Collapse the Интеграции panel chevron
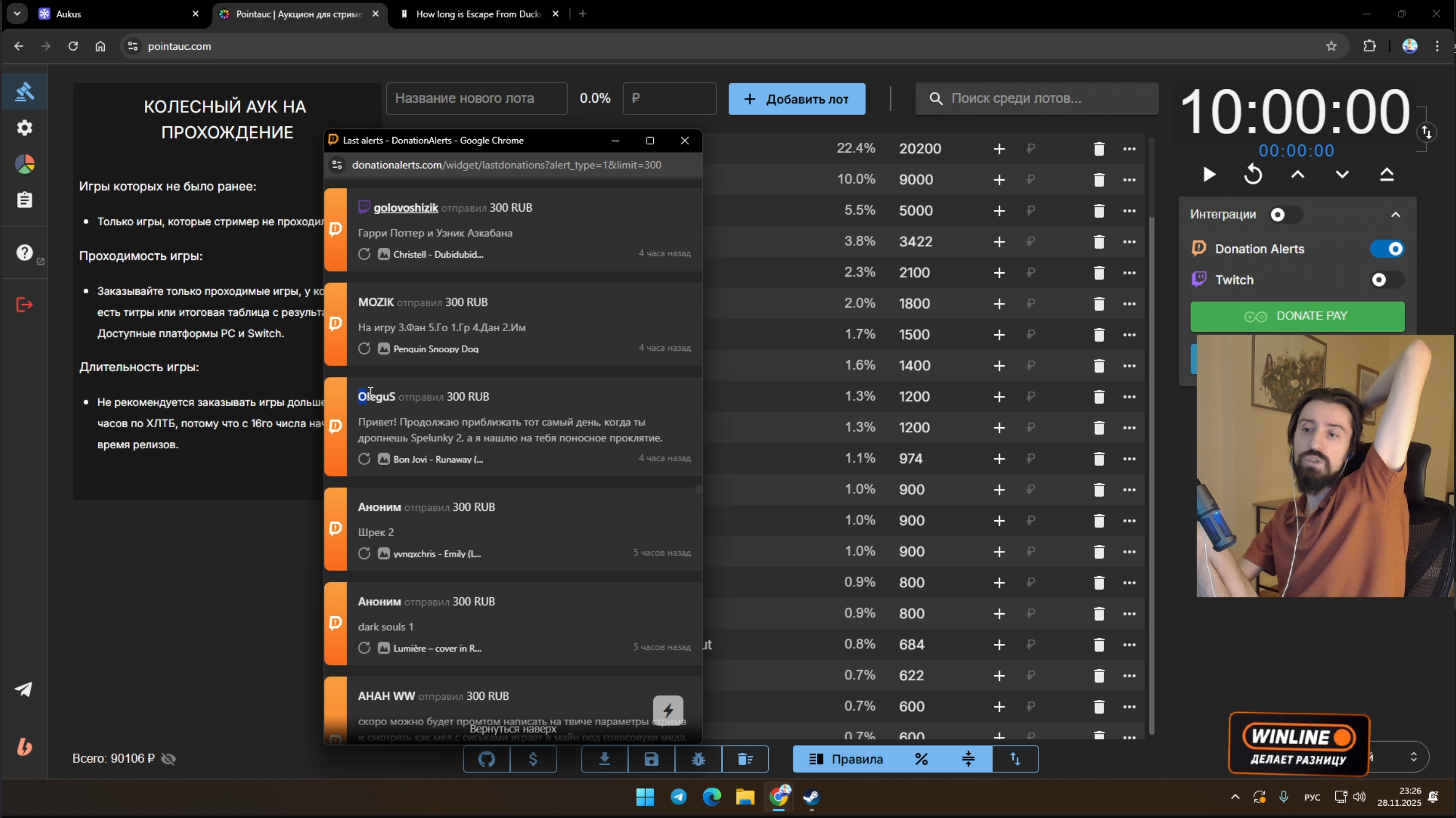 (x=1395, y=214)
